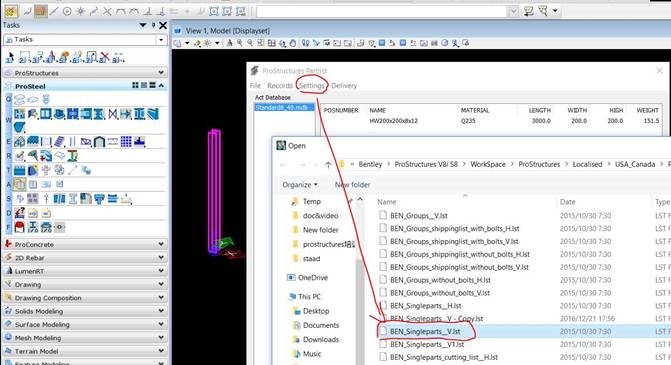
Task: Select file BEN_Singleparts__V.lst
Action: pos(425,331)
